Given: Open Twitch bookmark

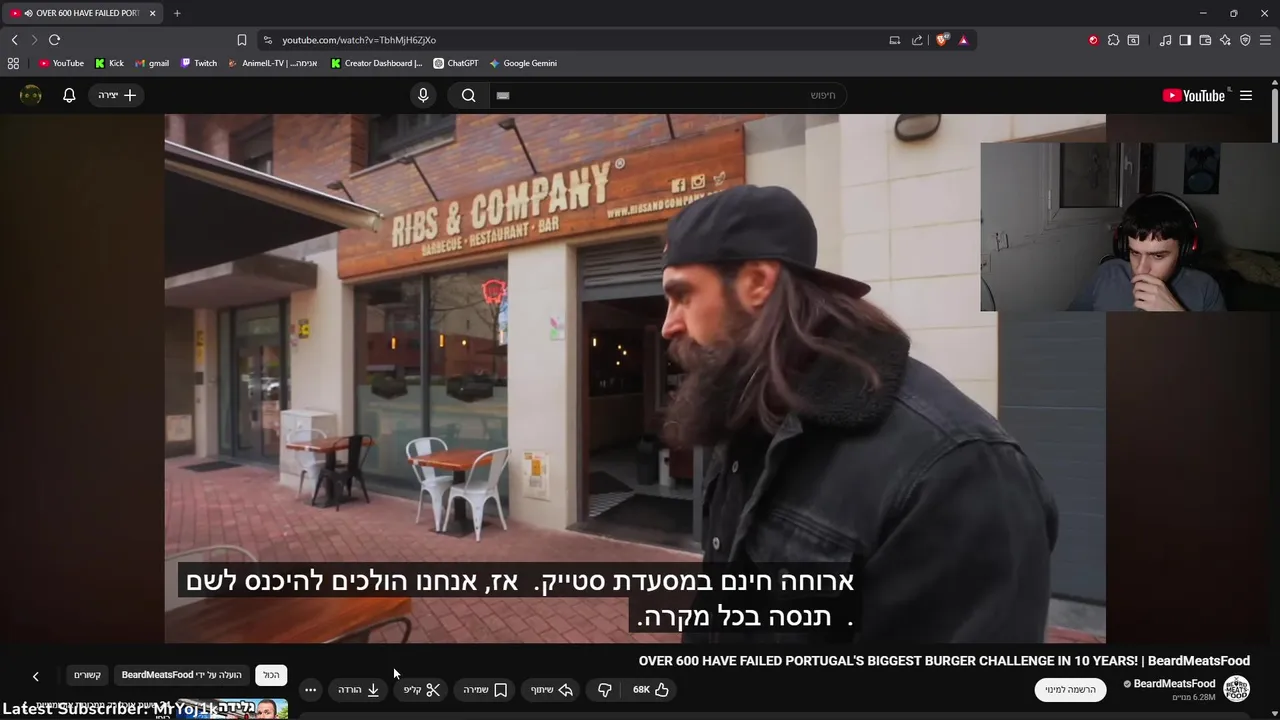Looking at the screenshot, I should tap(198, 63).
